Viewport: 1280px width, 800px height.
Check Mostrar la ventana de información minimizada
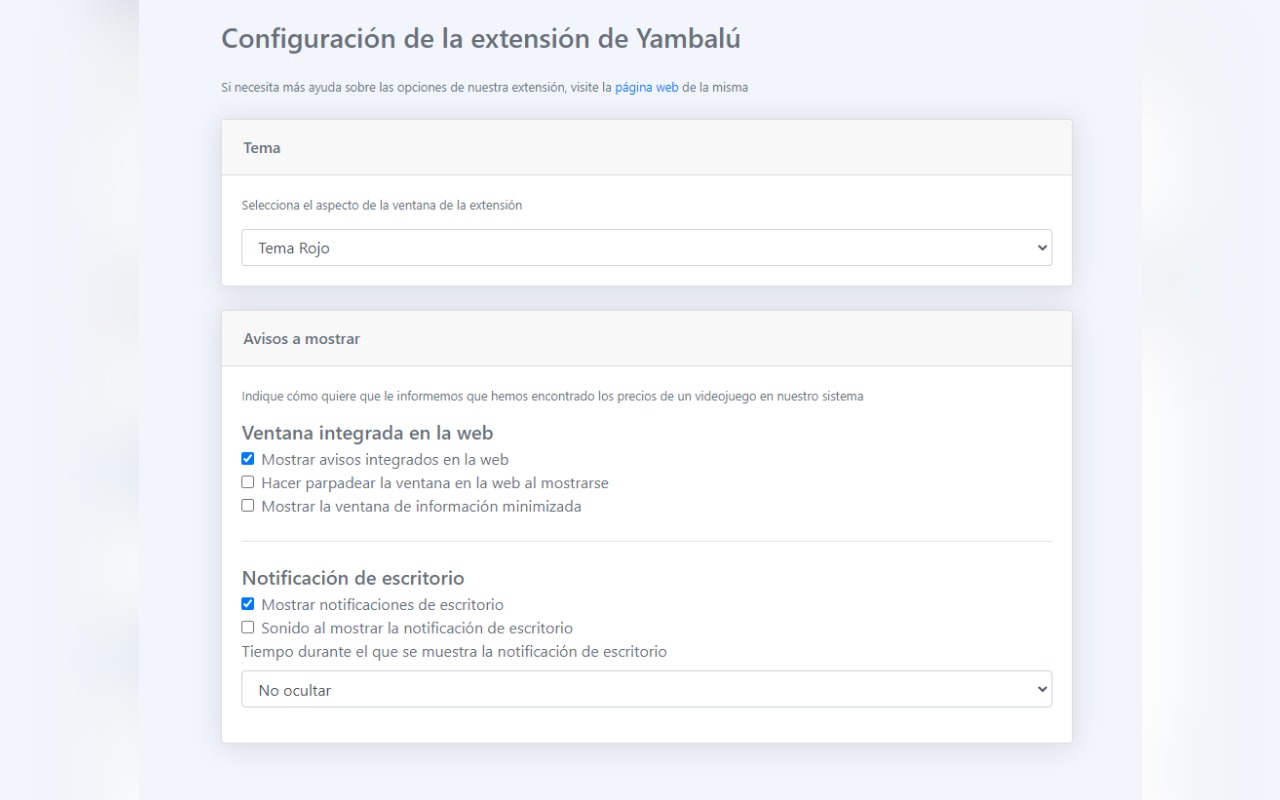(248, 506)
